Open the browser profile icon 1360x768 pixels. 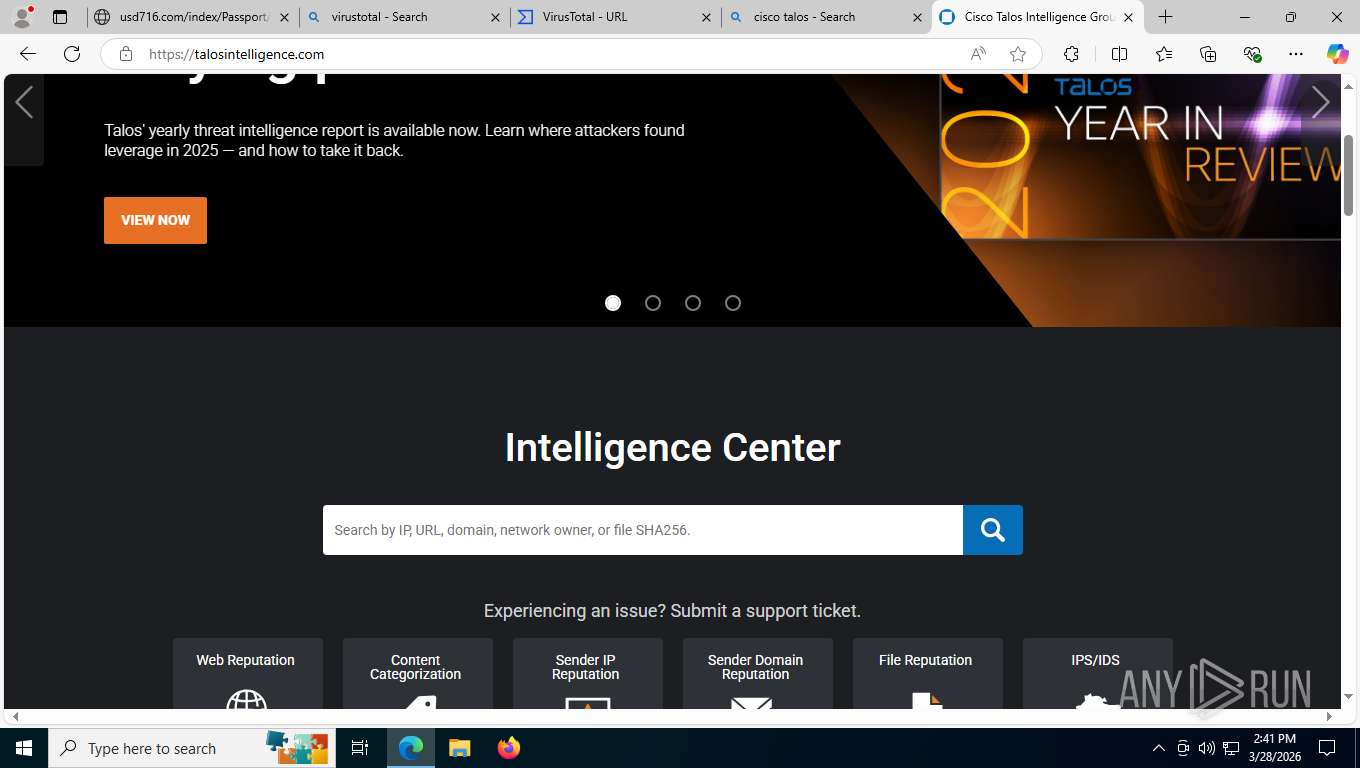coord(22,17)
